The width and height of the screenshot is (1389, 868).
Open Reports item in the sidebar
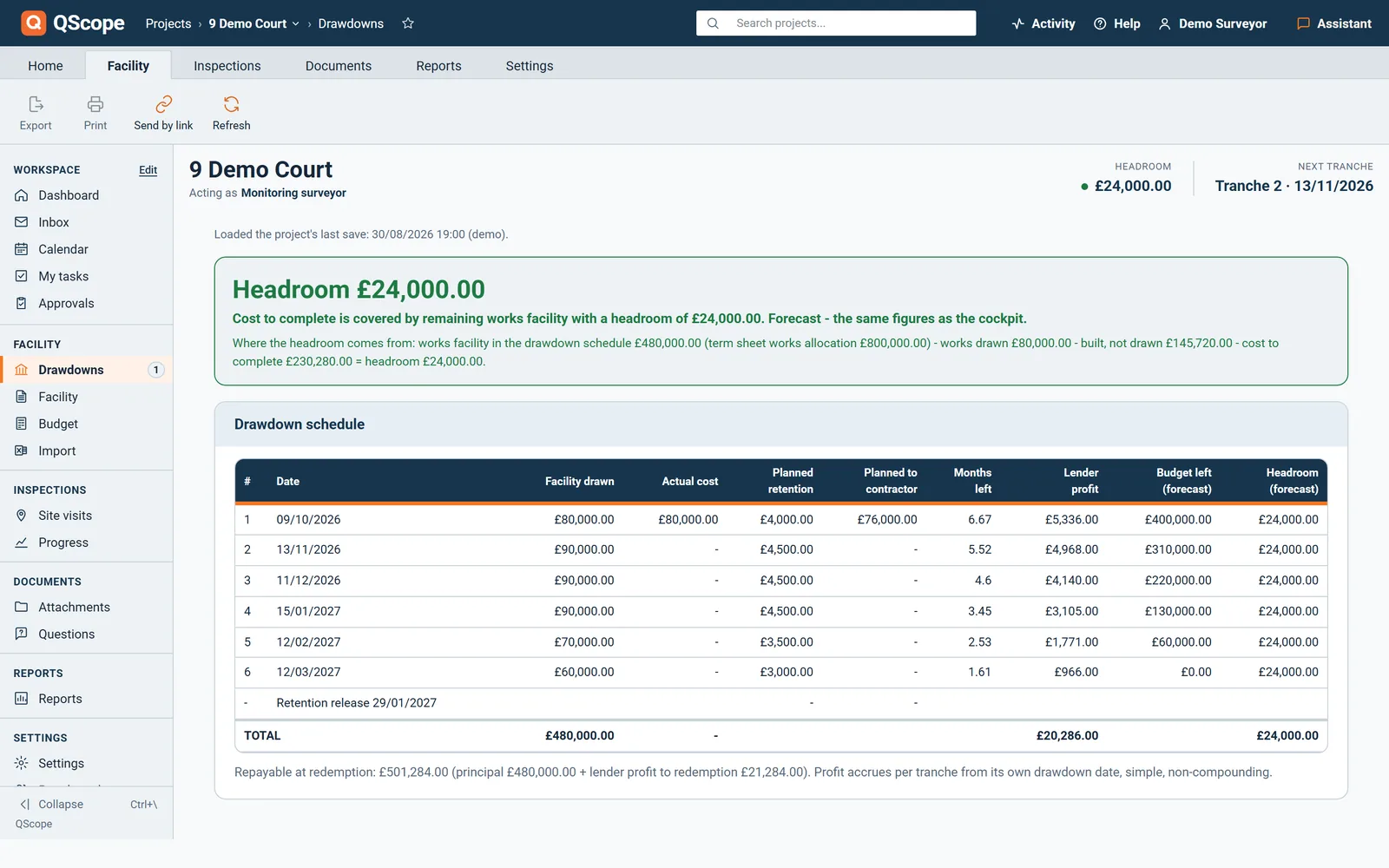(86, 699)
